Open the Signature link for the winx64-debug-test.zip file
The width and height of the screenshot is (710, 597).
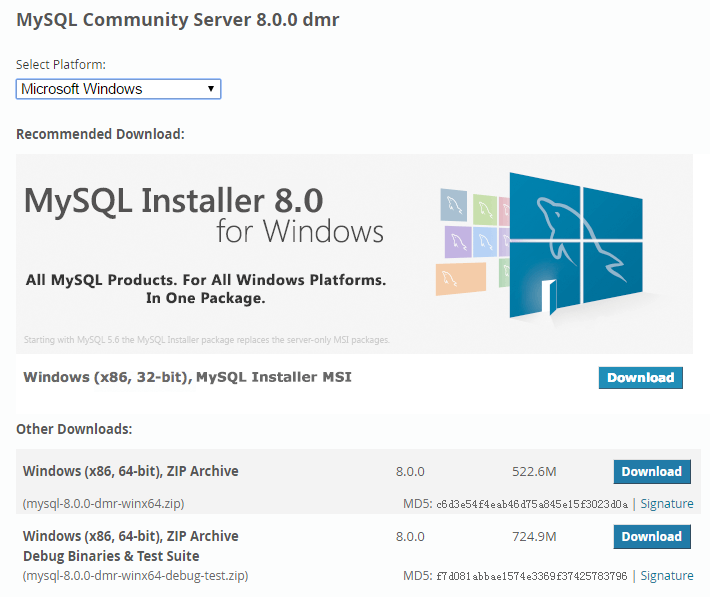pyautogui.click(x=667, y=576)
